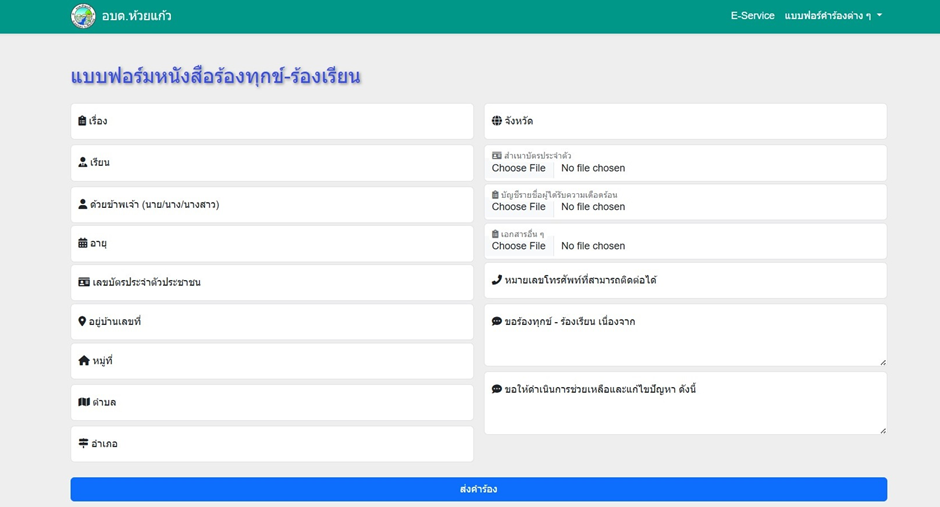Viewport: 940px width, 507px height.
Task: Click the อบต.ห้วยแก้ว logo icon
Action: tap(83, 16)
